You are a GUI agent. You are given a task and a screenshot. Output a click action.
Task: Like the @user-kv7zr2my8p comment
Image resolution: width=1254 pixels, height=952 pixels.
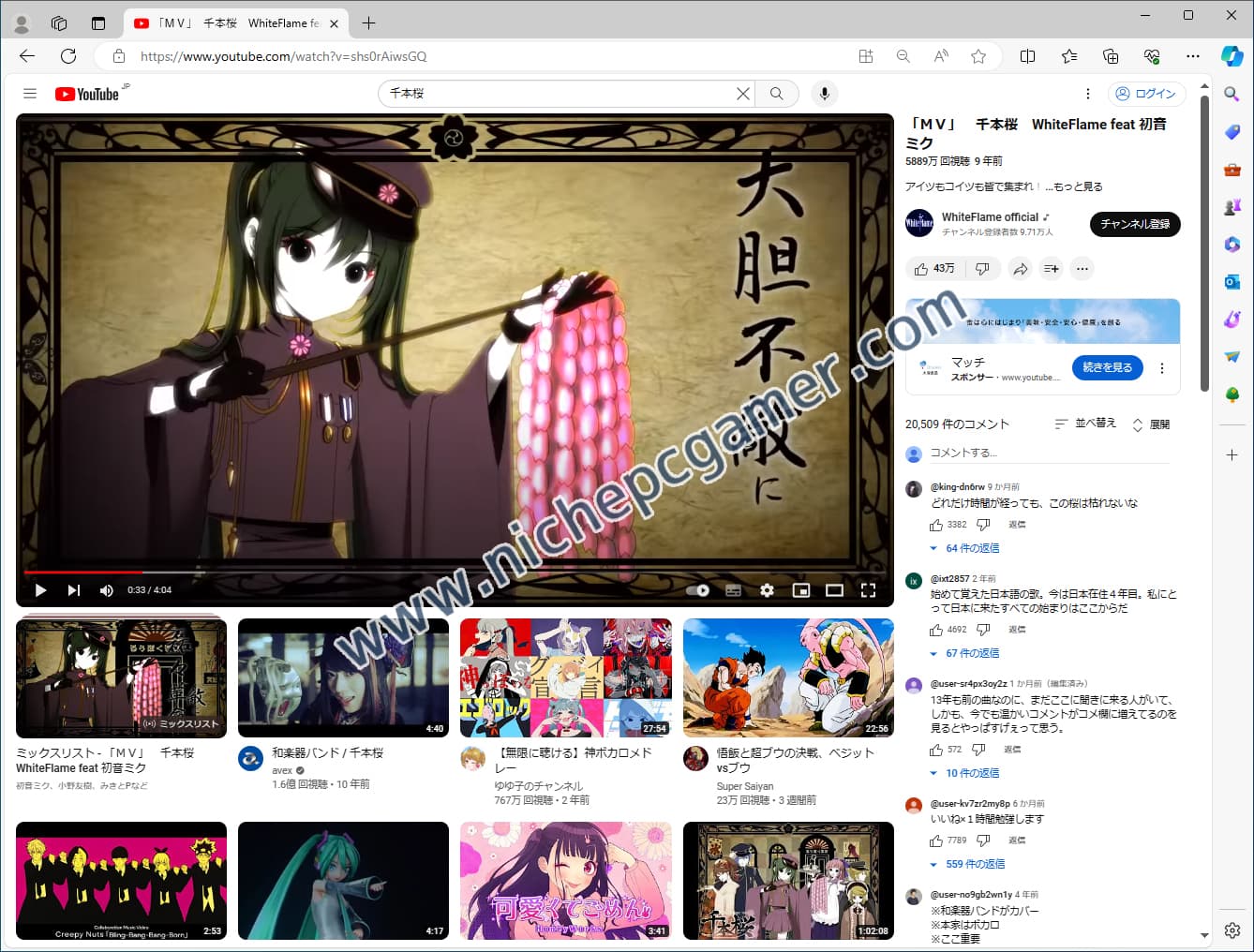936,840
